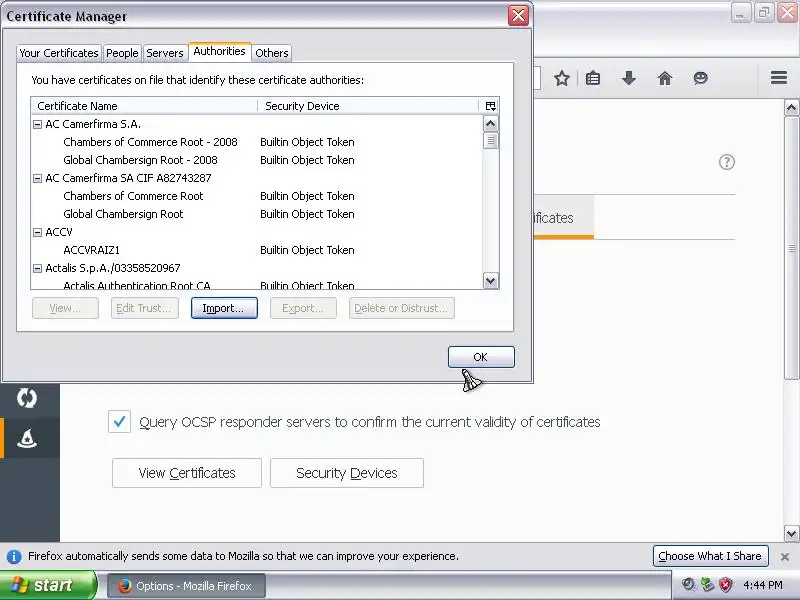Click the View Certificates button
This screenshot has width=800, height=600.
point(187,473)
